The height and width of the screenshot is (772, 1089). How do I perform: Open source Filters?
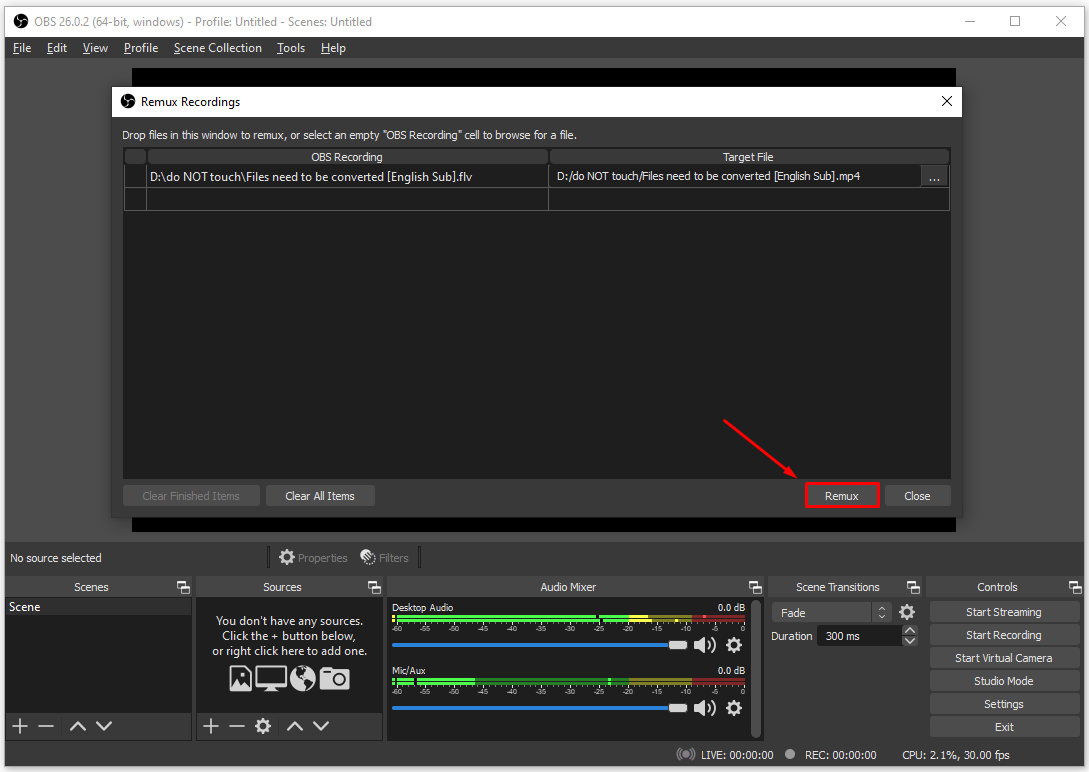[x=385, y=557]
